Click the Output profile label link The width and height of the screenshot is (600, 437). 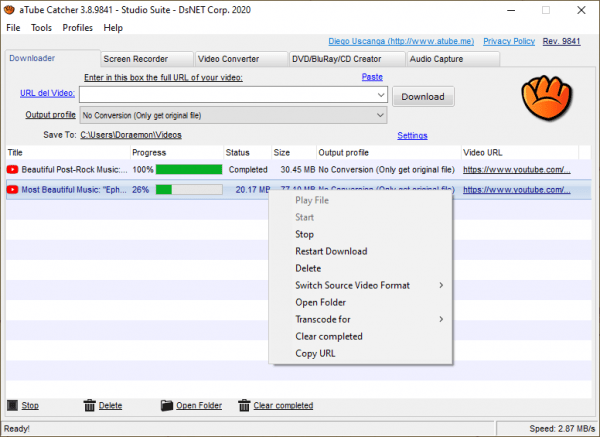pos(51,115)
